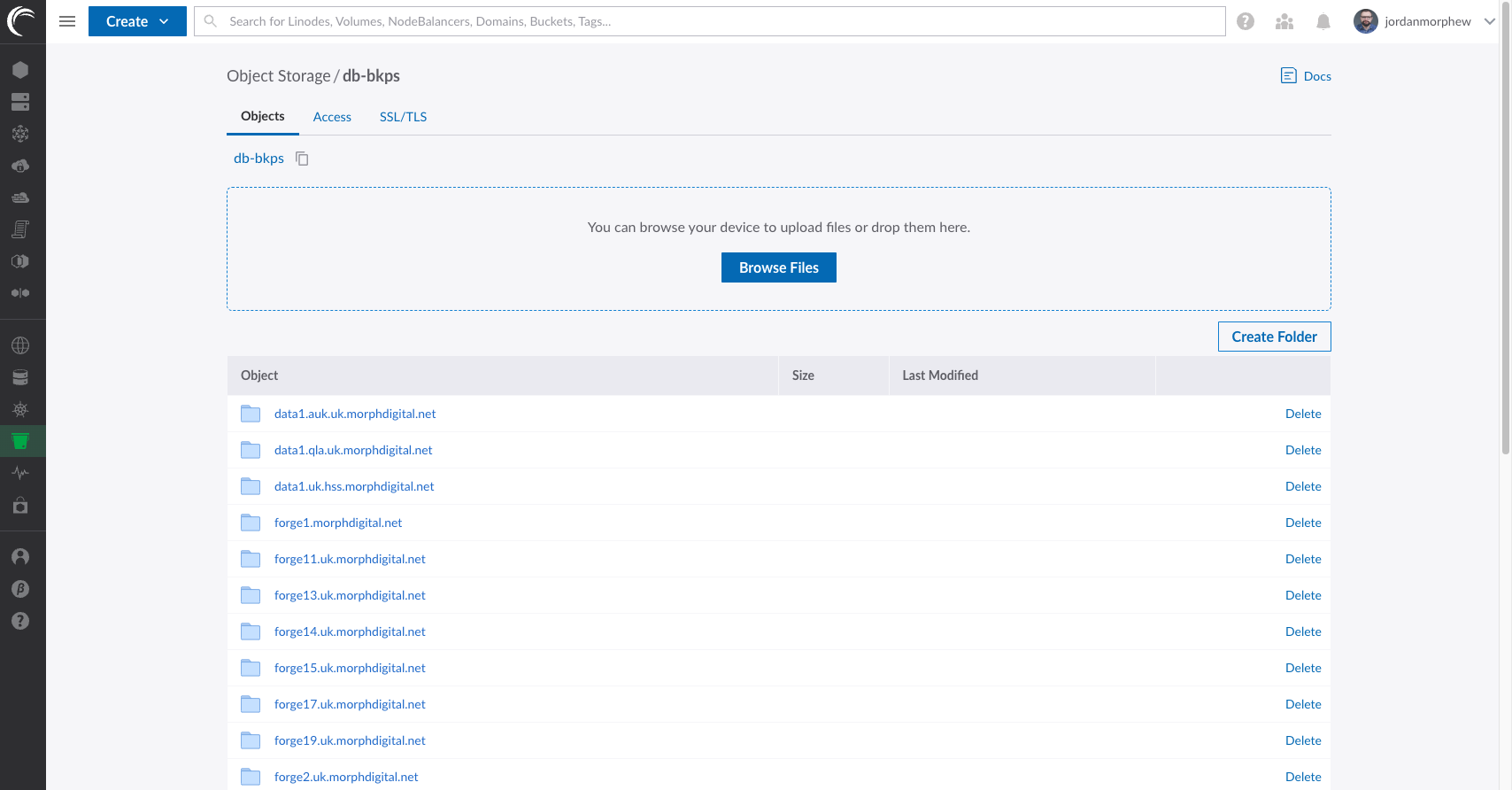
Task: Open the Volumes sidebar icon
Action: click(20, 102)
